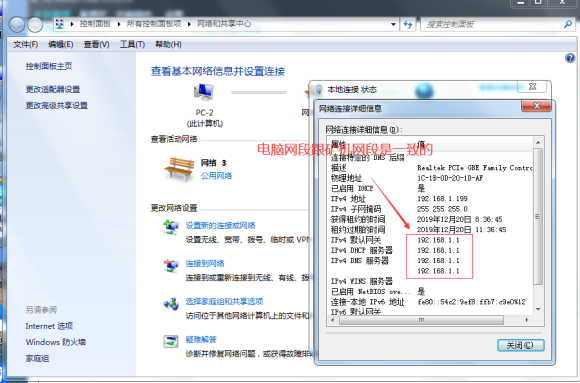Select the IPv4 子网掩码 row
580x383 pixels.
click(x=431, y=209)
